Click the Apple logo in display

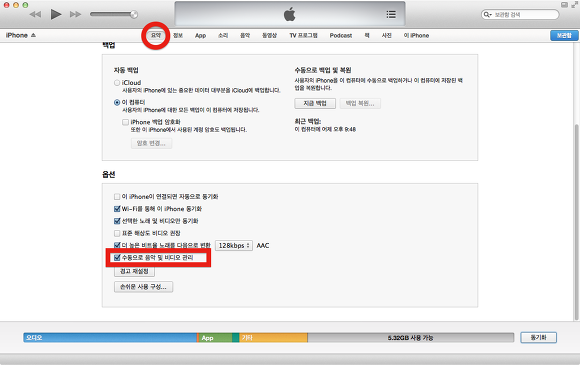pyautogui.click(x=290, y=14)
